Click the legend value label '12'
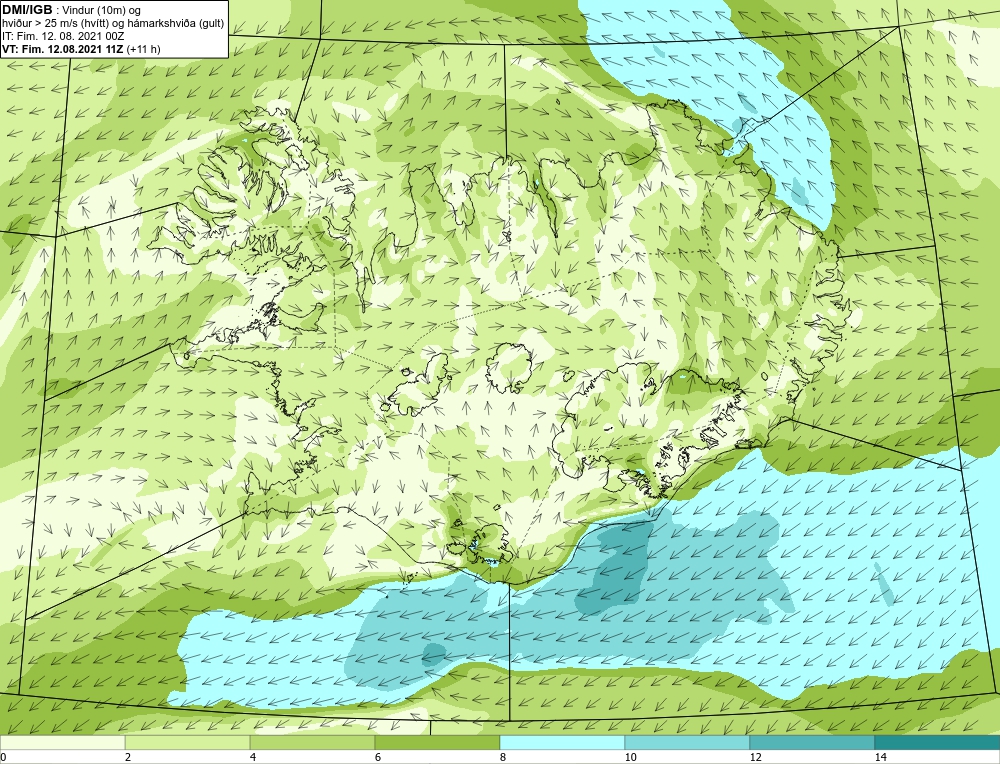Image resolution: width=1000 pixels, height=764 pixels. [x=755, y=757]
